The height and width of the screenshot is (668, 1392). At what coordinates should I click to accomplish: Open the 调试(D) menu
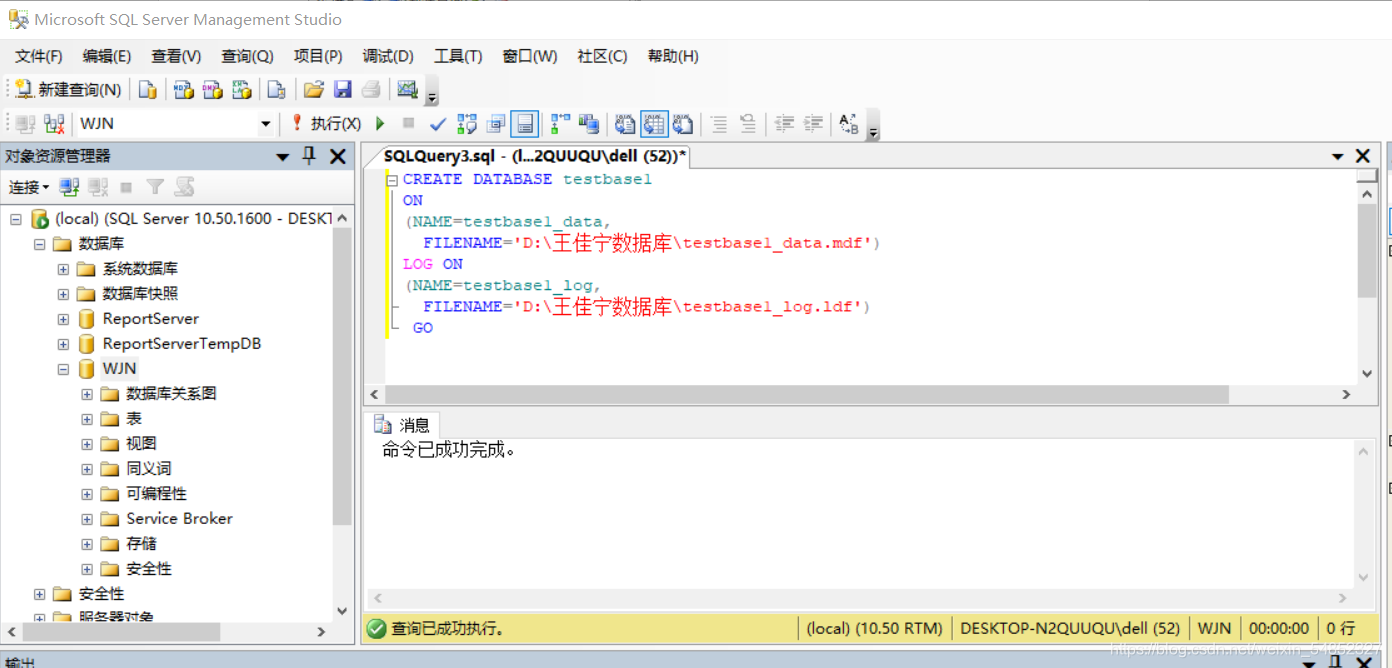(388, 56)
